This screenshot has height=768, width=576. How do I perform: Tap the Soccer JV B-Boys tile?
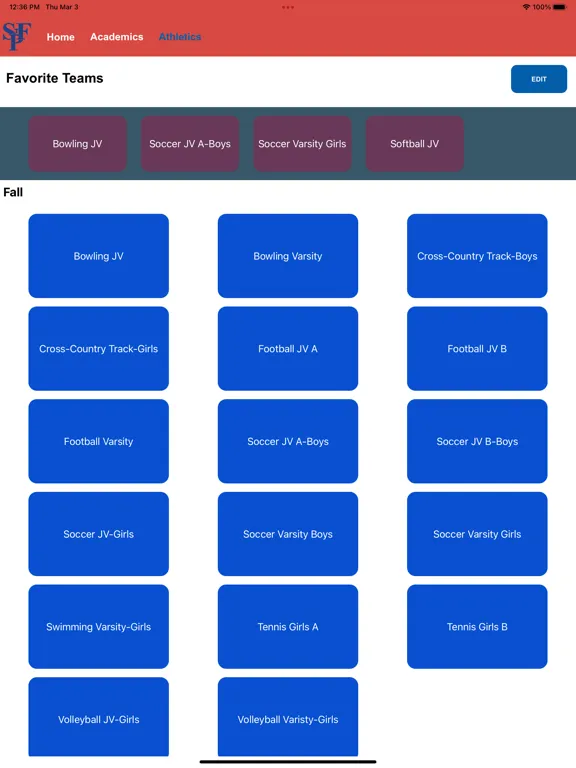click(477, 441)
